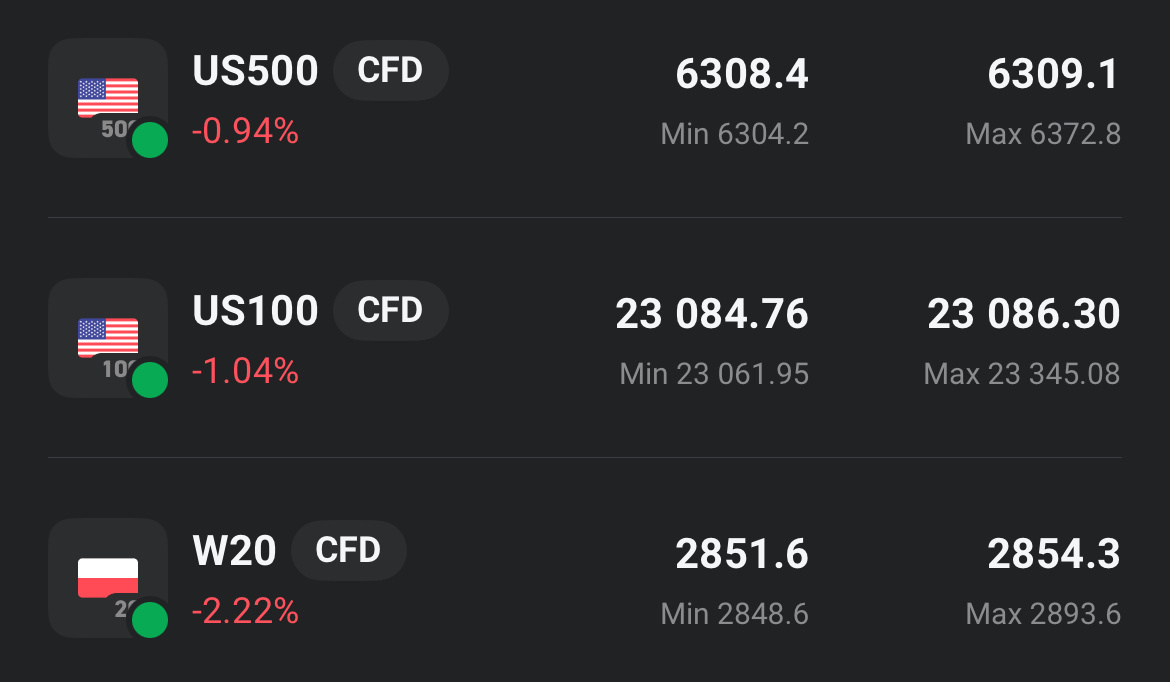Click the US100 Max 23 345.08 value
The width and height of the screenshot is (1170, 682).
(1022, 374)
